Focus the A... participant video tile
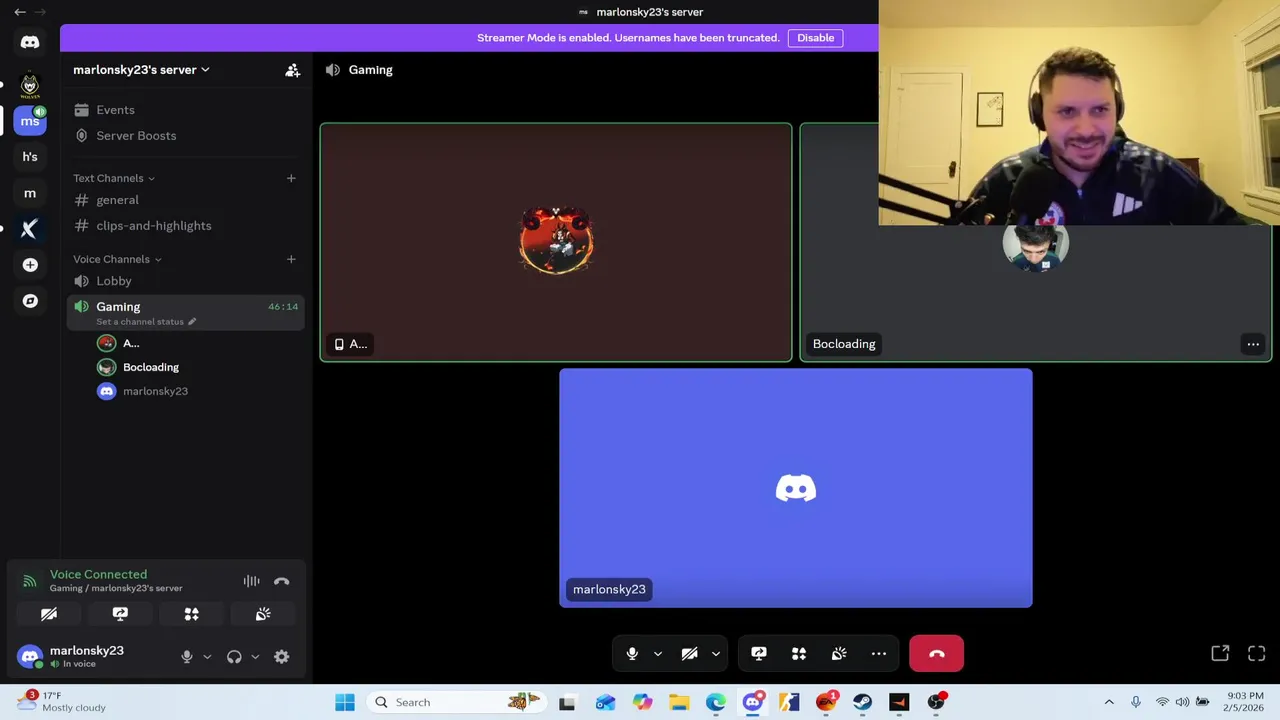The image size is (1280, 720). tap(556, 242)
